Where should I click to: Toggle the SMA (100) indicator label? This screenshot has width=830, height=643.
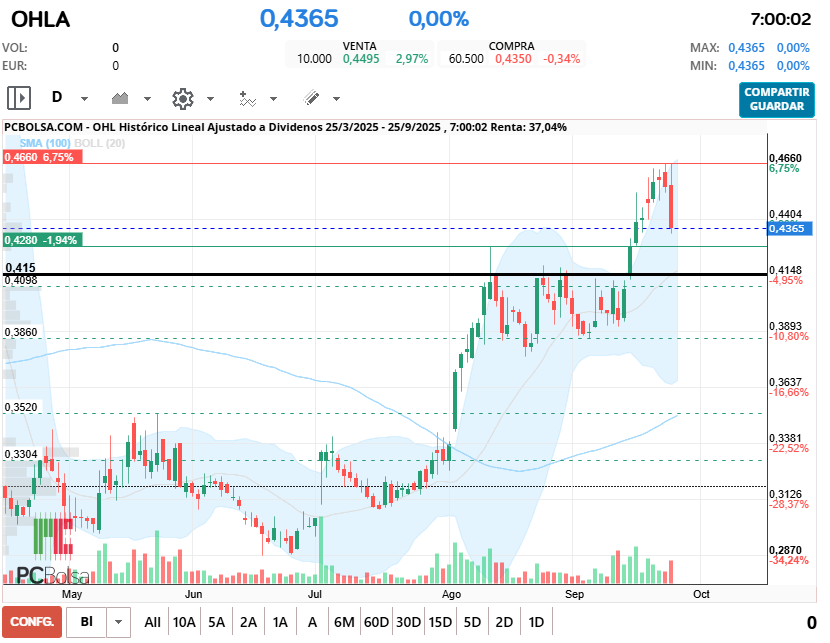click(45, 143)
